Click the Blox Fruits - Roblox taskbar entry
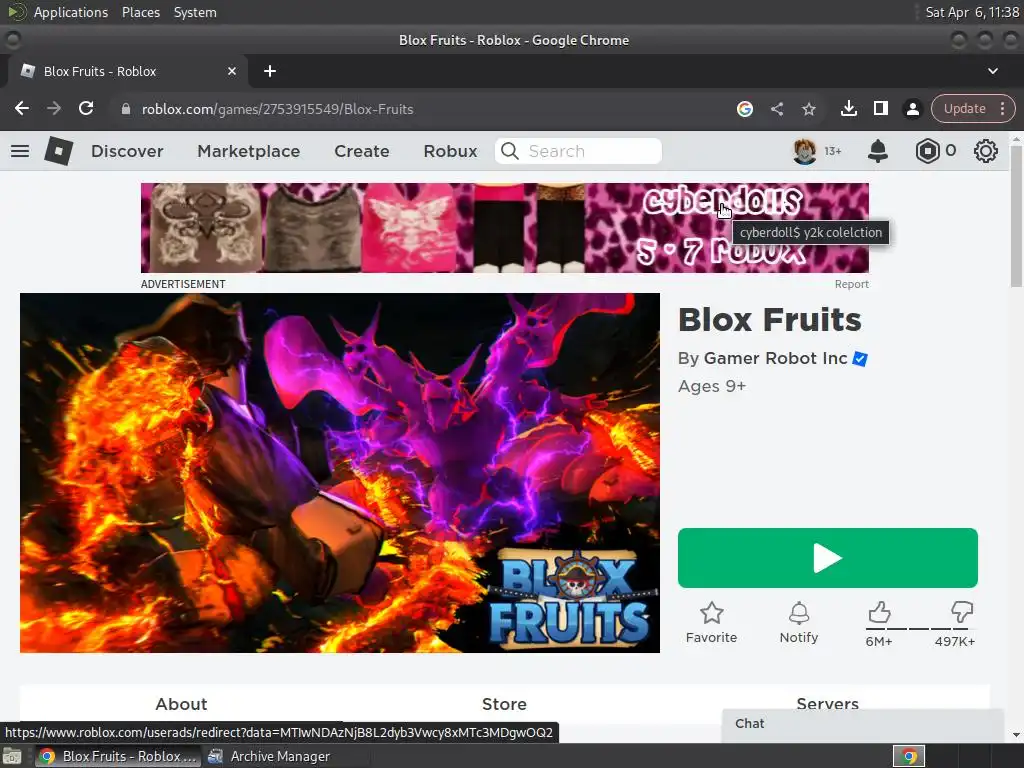1024x768 pixels. point(118,756)
